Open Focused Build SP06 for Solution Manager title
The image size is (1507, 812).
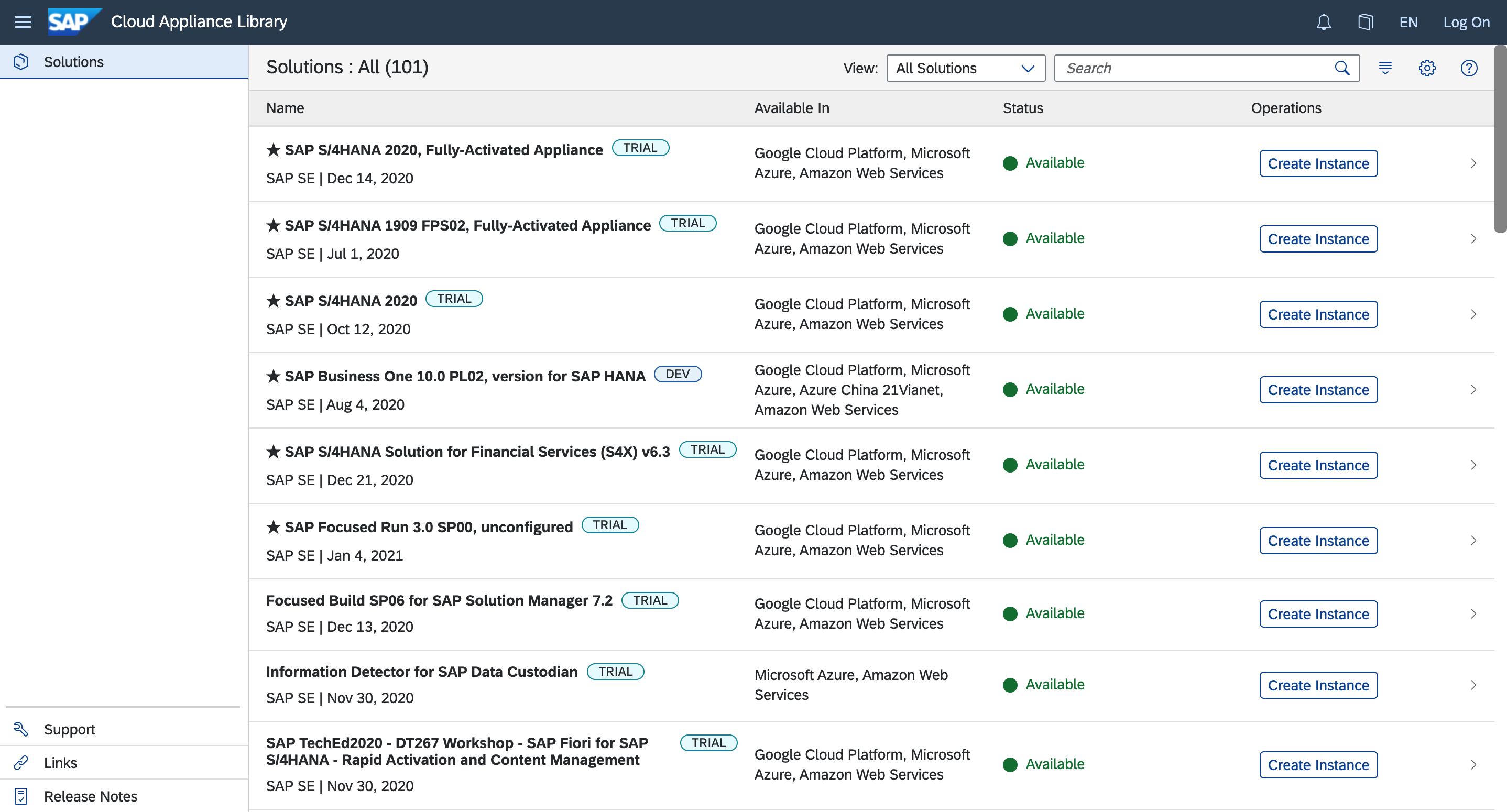439,601
